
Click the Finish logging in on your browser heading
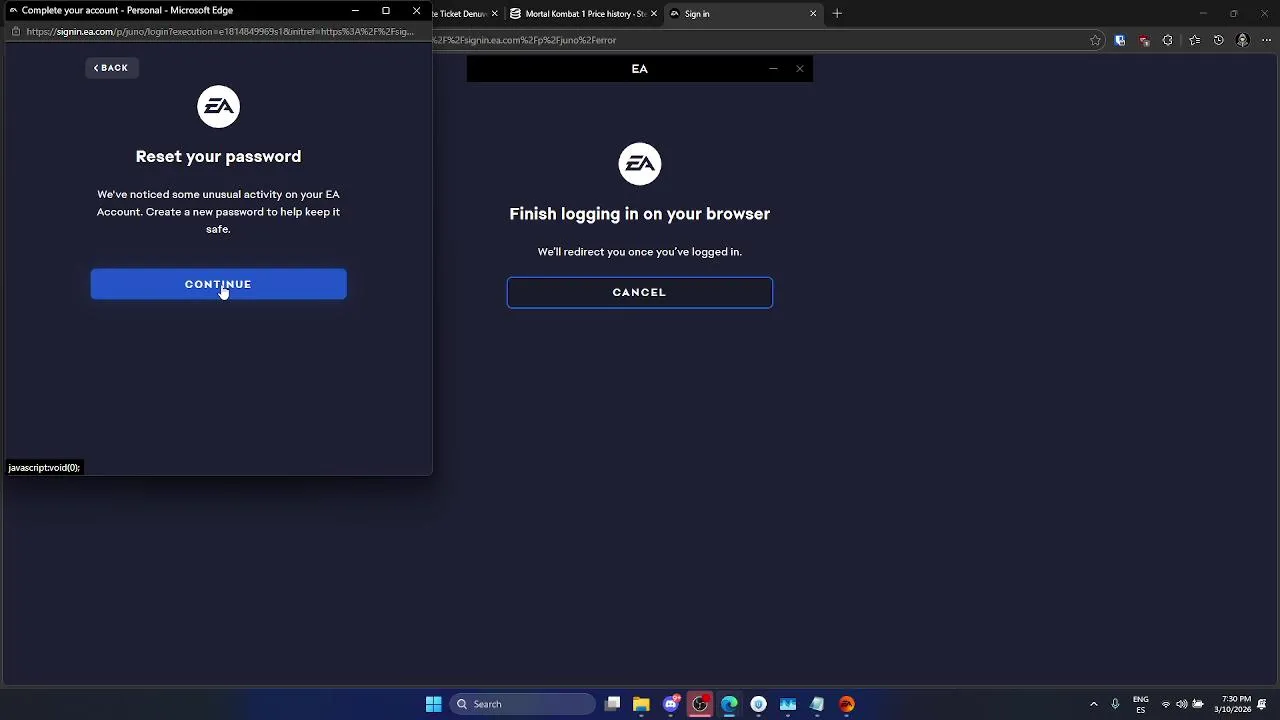[x=639, y=214]
